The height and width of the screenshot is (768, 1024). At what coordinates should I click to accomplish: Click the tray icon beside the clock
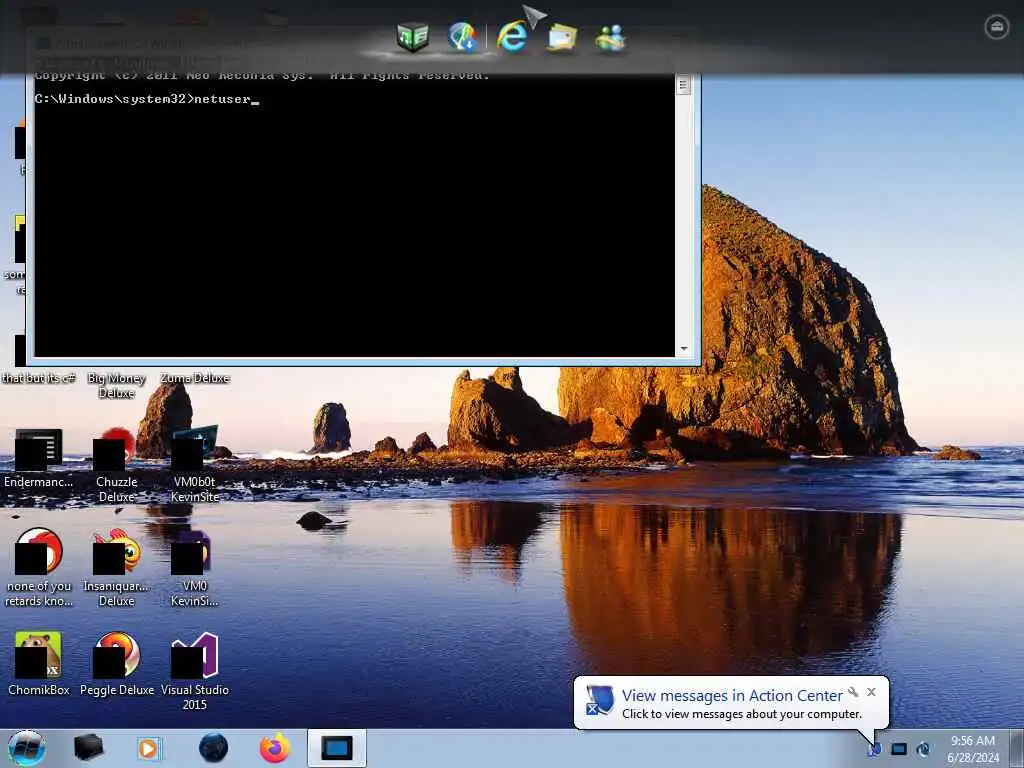tap(923, 749)
